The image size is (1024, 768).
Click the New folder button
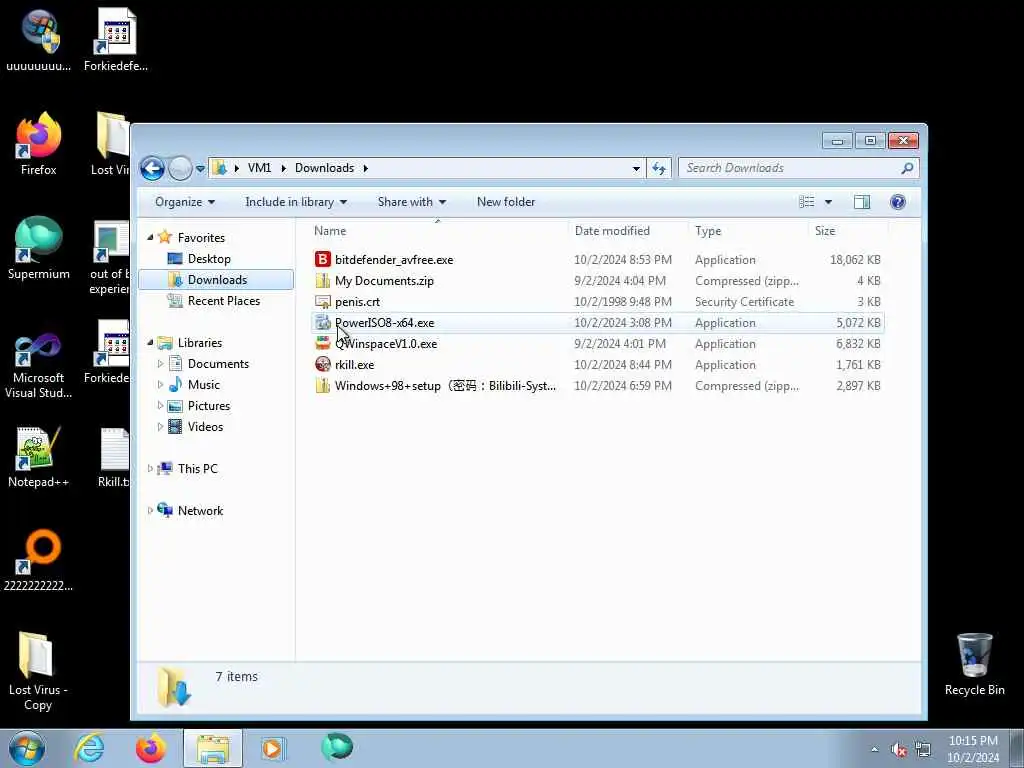(x=505, y=202)
